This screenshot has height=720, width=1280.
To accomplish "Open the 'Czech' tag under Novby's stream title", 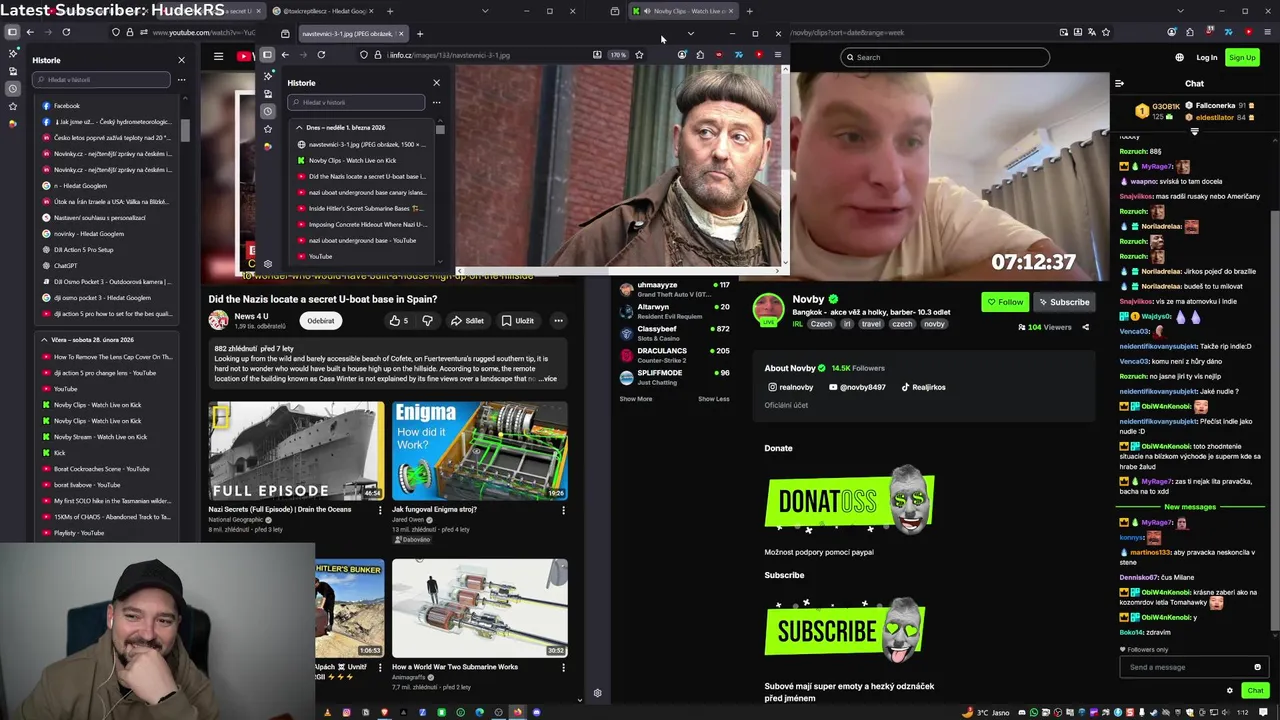I will (x=821, y=324).
